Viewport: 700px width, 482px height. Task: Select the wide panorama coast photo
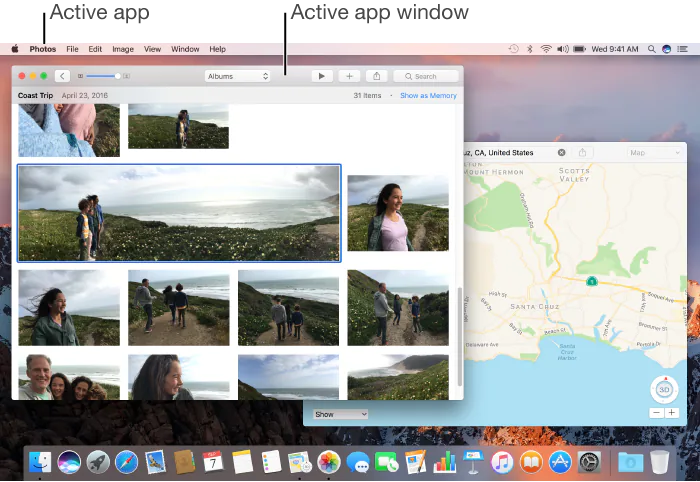tap(179, 213)
